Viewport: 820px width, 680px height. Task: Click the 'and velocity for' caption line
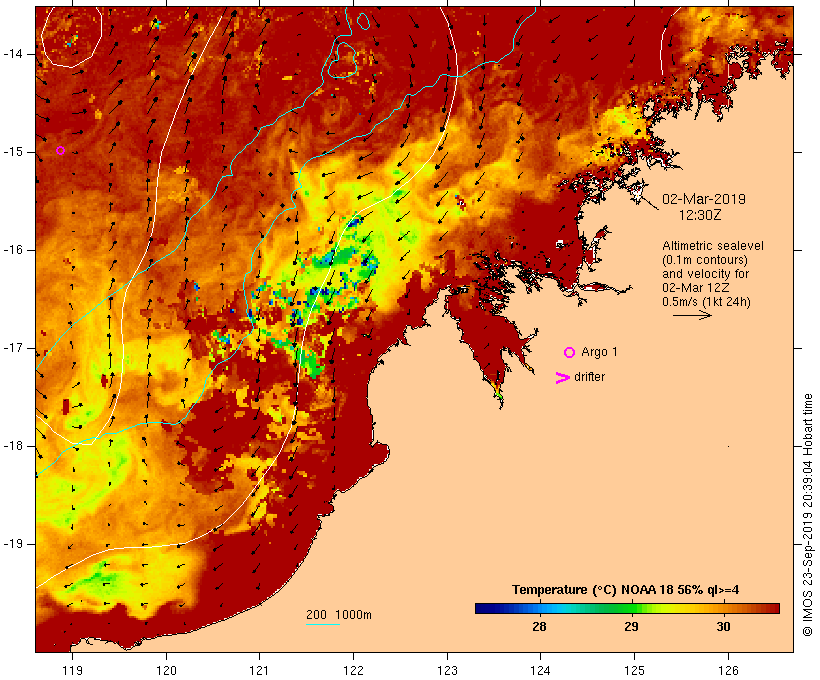click(705, 274)
